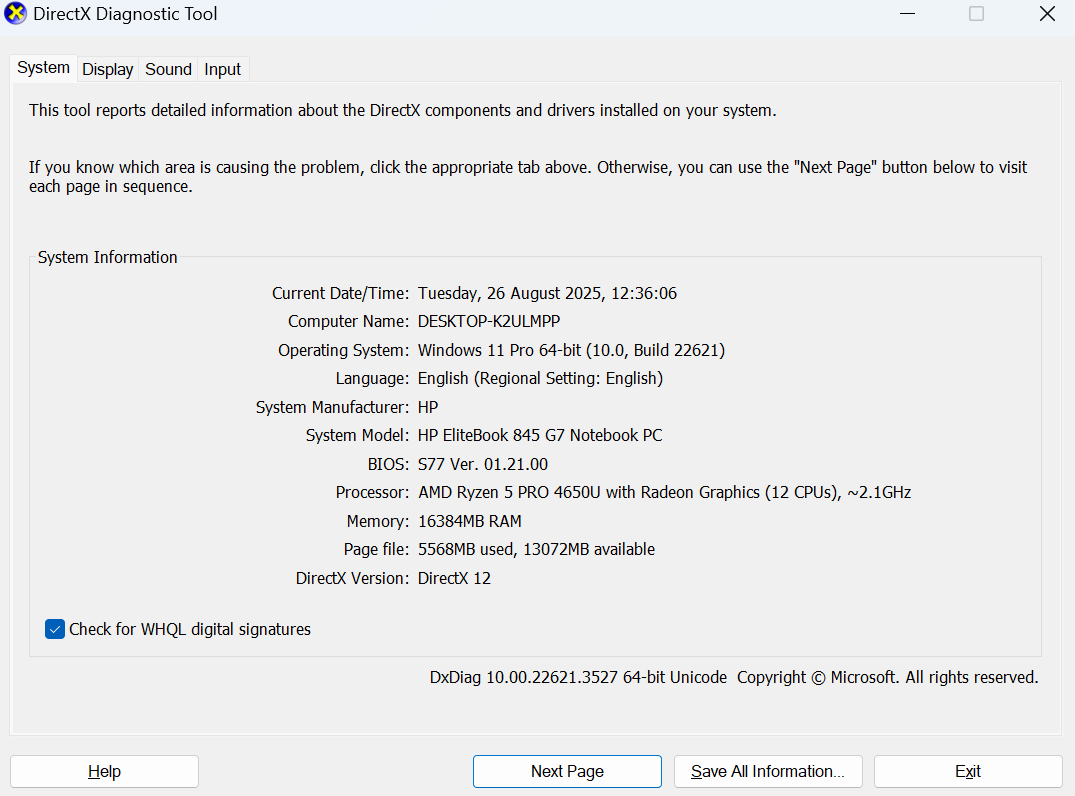
Task: Uncheck Check for WHQL digital signatures
Action: pos(55,629)
